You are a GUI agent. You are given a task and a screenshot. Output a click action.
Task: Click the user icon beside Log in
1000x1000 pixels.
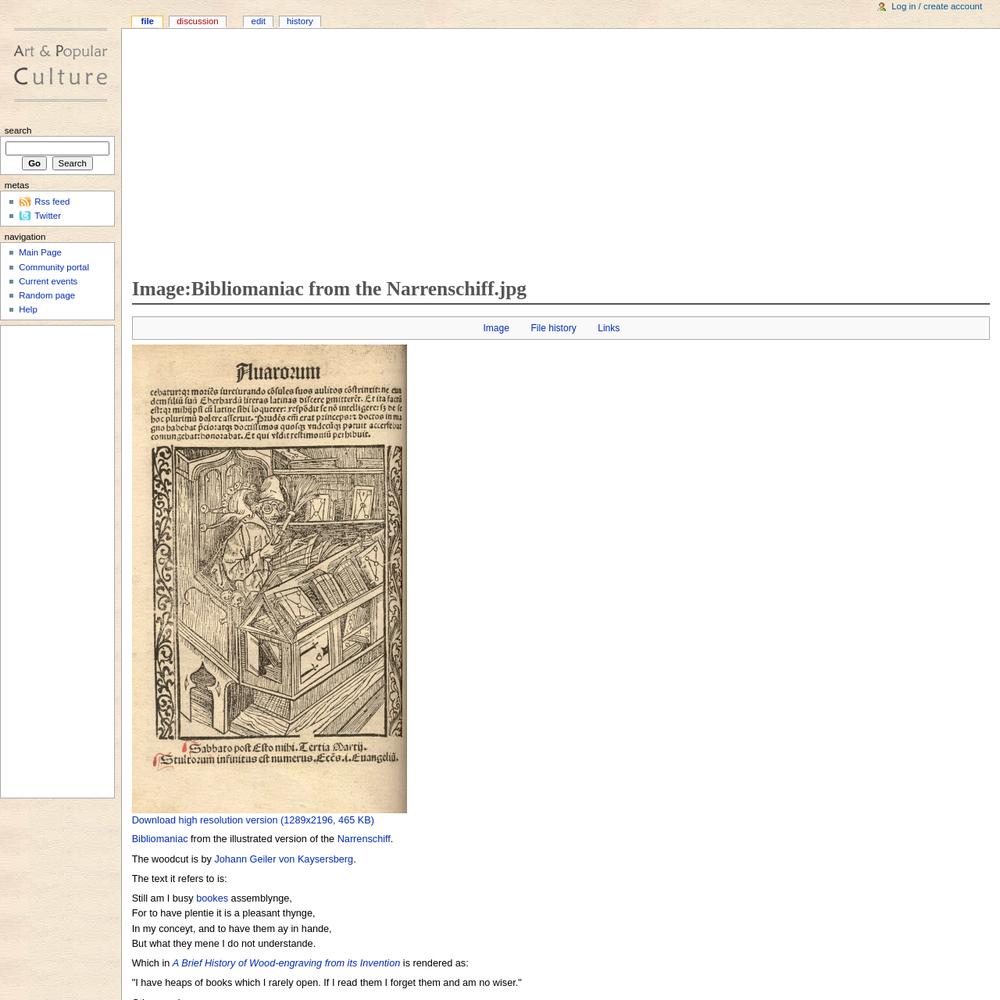click(881, 6)
